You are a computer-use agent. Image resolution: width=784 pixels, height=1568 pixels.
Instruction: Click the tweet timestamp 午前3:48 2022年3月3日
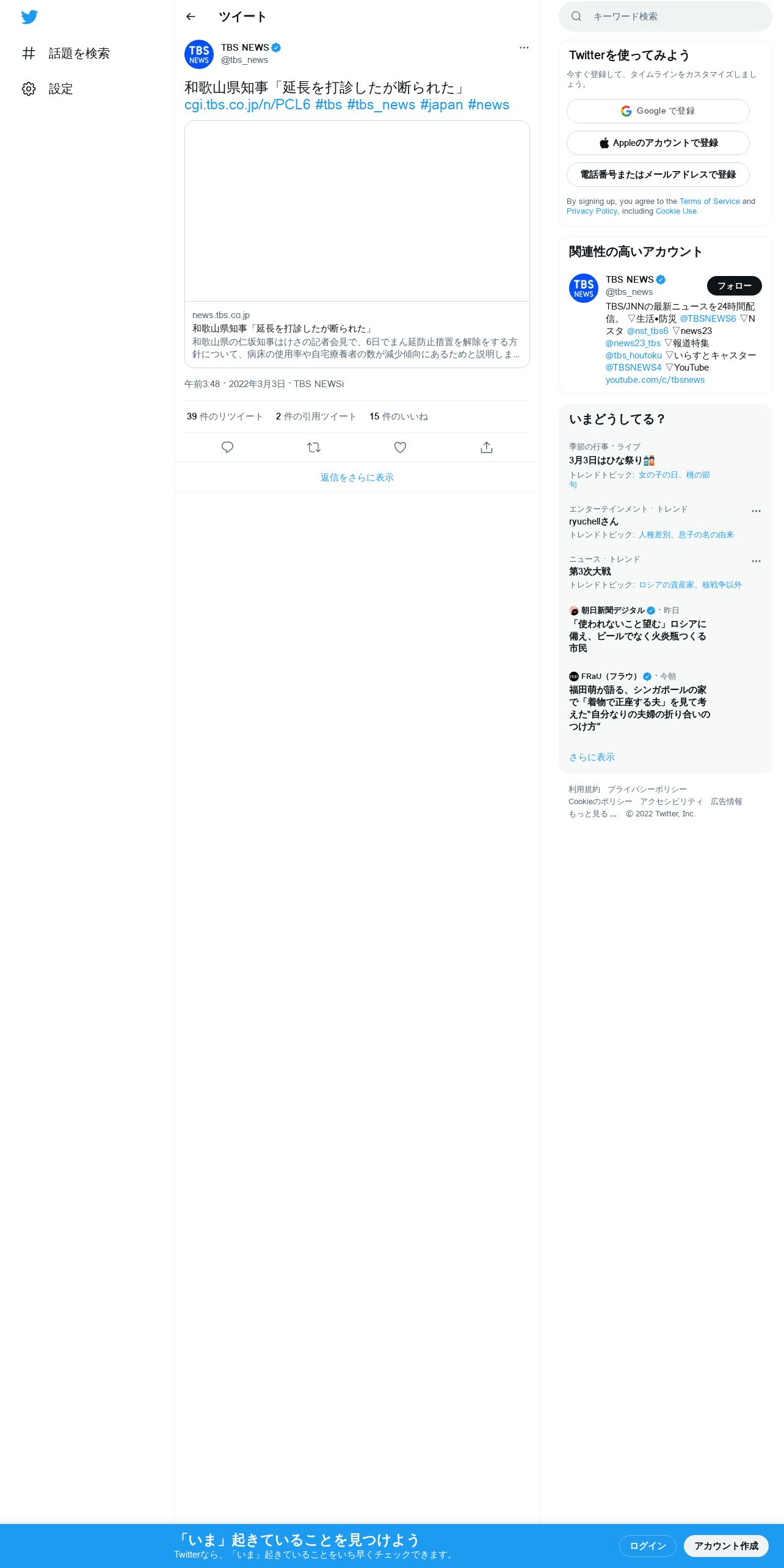(x=234, y=384)
